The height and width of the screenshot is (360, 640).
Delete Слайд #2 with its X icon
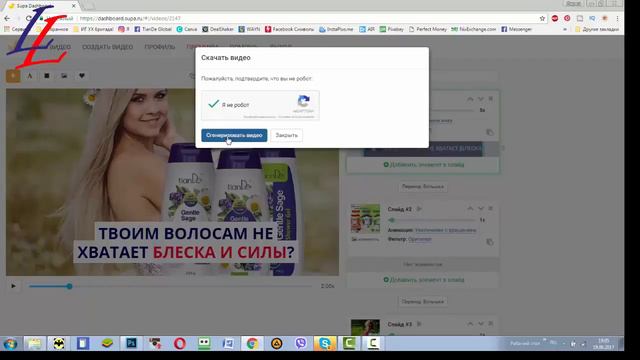(491, 209)
